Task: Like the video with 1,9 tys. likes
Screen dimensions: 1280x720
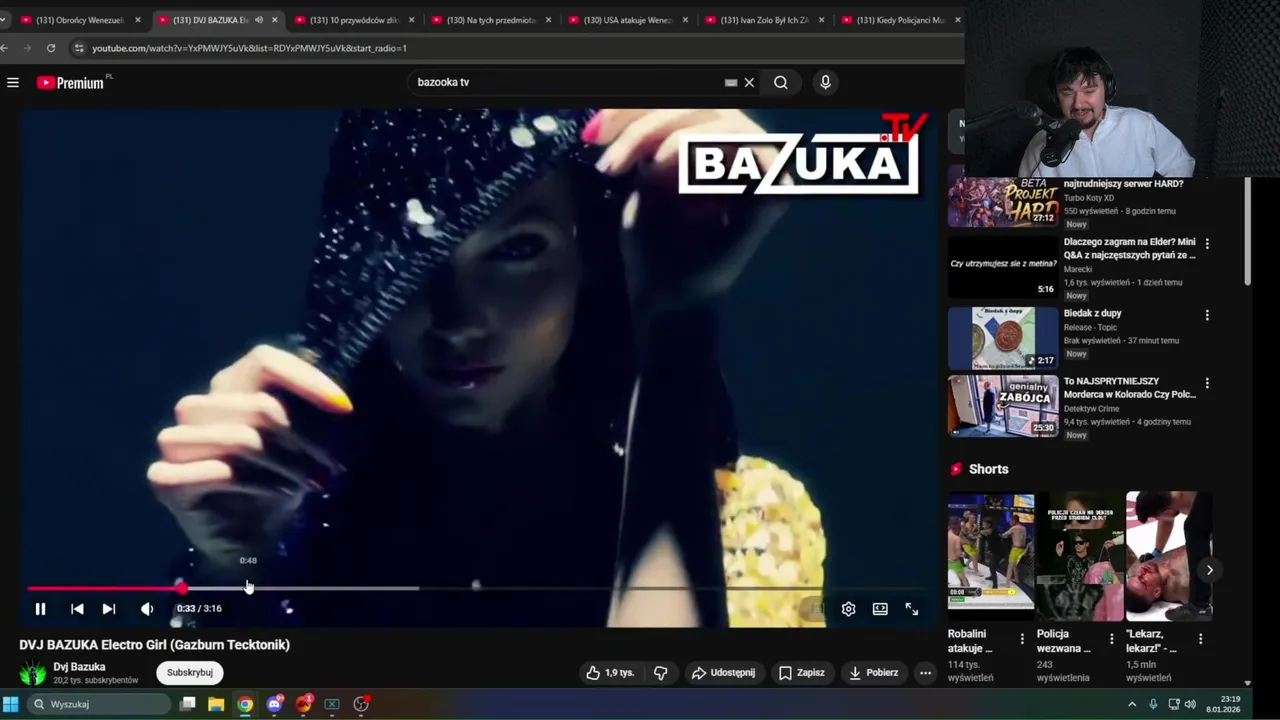Action: click(610, 673)
